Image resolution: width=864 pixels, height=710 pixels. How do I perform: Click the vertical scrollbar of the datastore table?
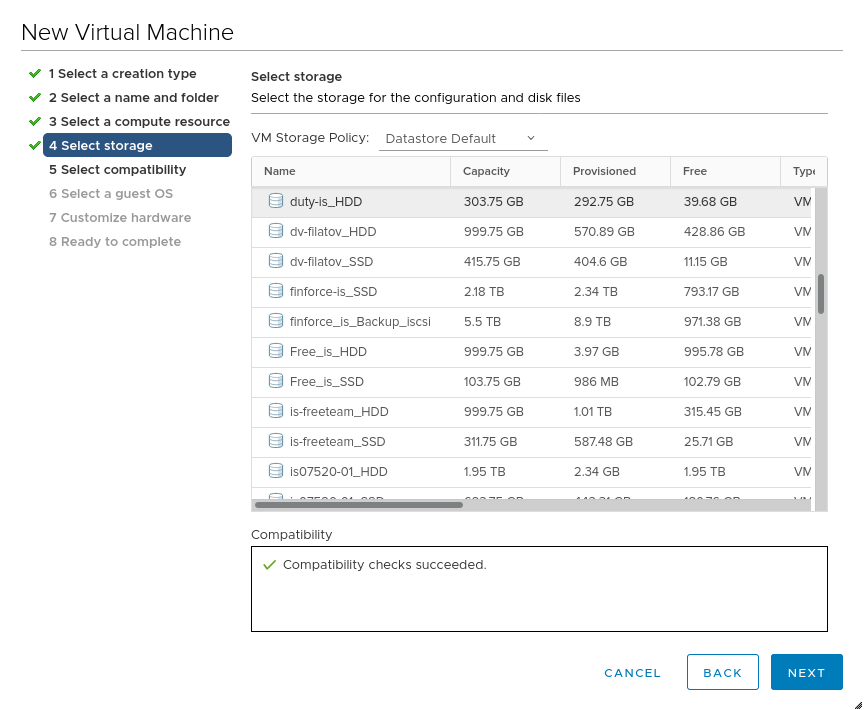tap(821, 295)
